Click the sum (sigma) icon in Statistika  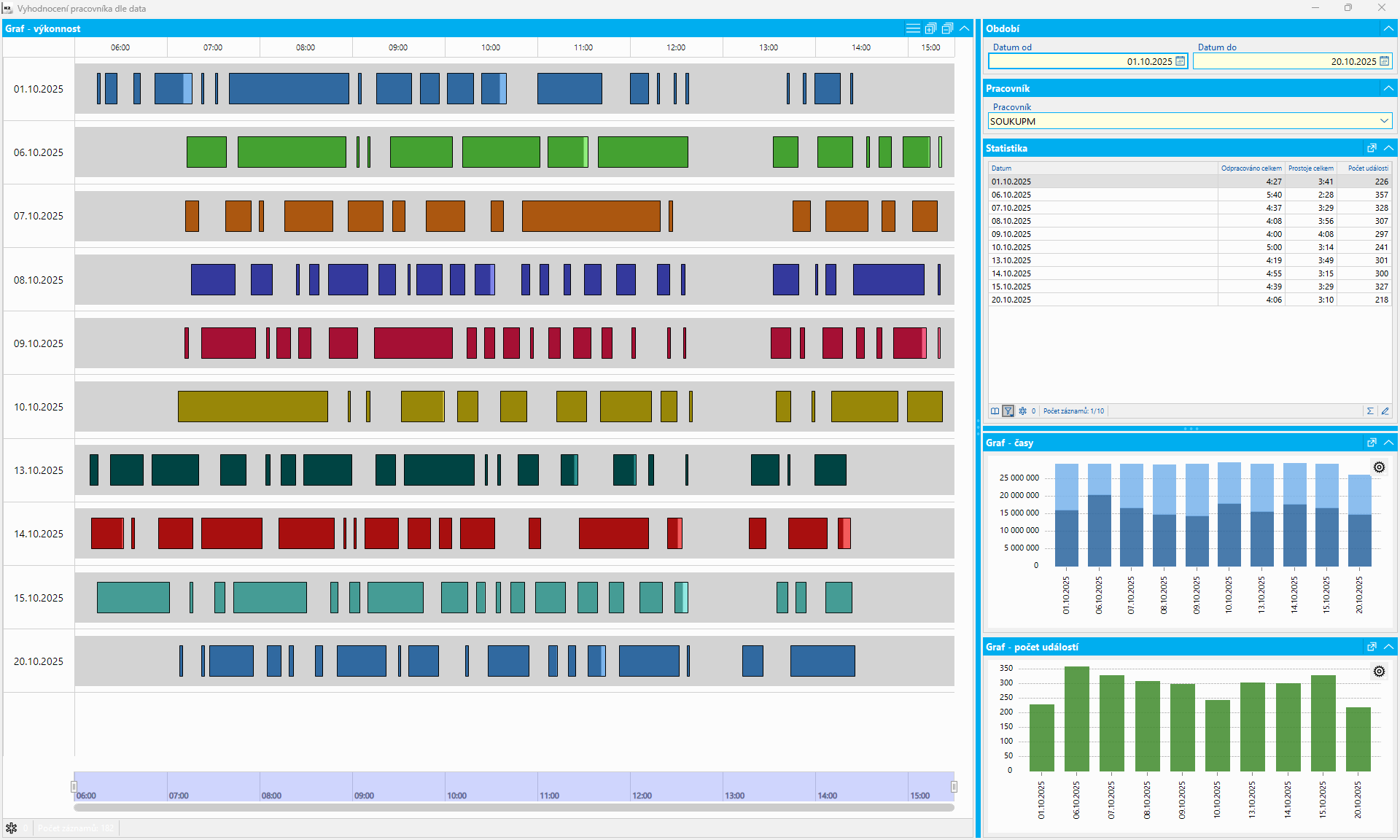click(1370, 411)
